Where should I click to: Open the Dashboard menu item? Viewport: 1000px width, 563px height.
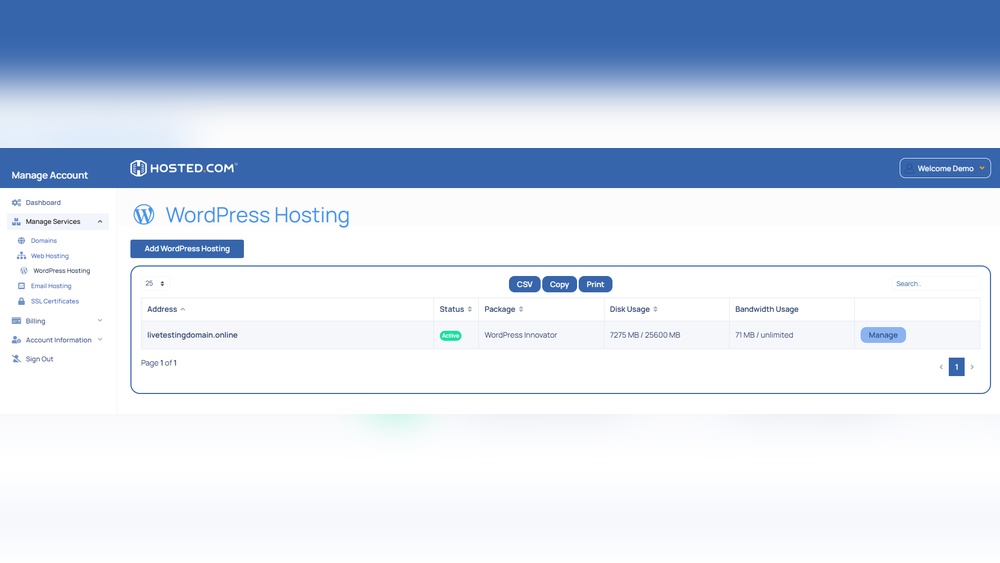pyautogui.click(x=43, y=202)
